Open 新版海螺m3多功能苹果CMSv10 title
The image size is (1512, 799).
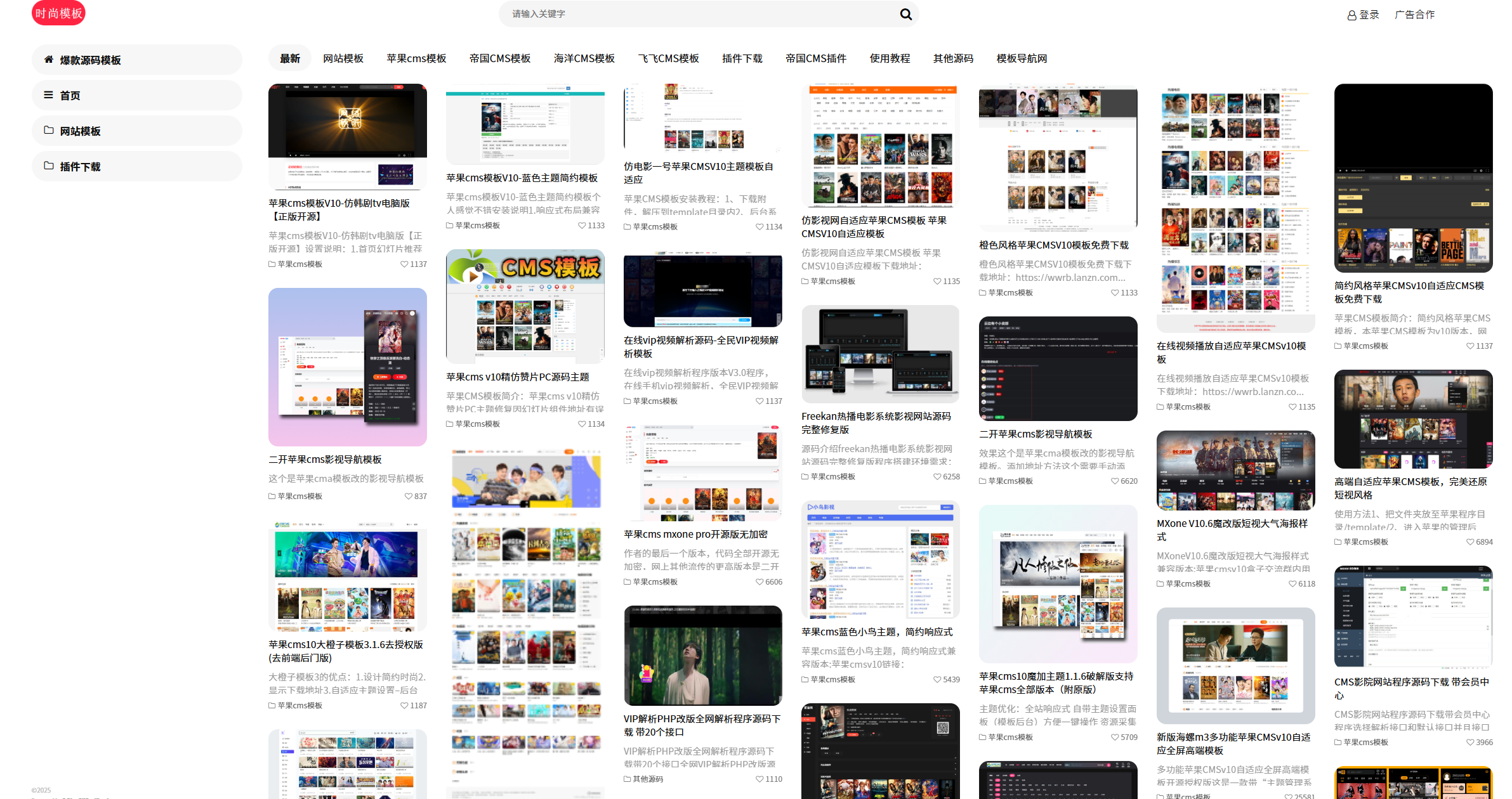1233,744
